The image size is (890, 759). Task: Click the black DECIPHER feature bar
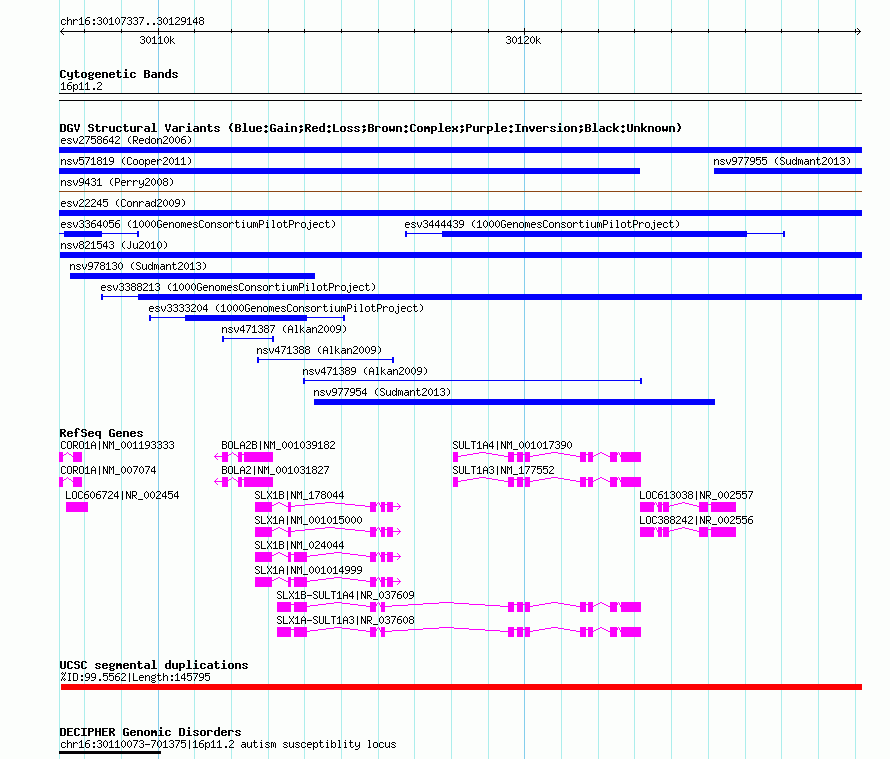[x=110, y=753]
